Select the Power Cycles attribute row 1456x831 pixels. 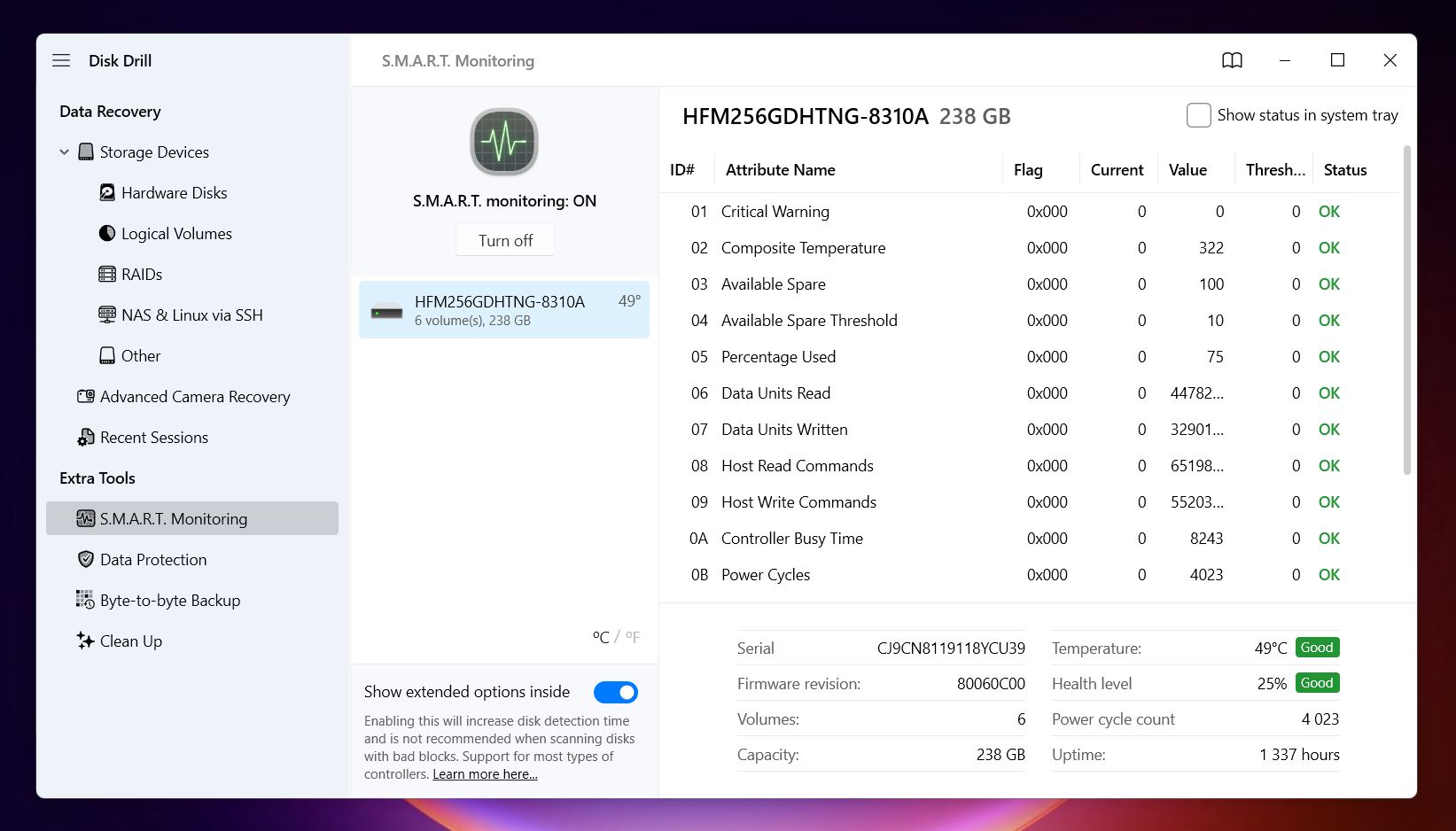pyautogui.click(x=1030, y=575)
